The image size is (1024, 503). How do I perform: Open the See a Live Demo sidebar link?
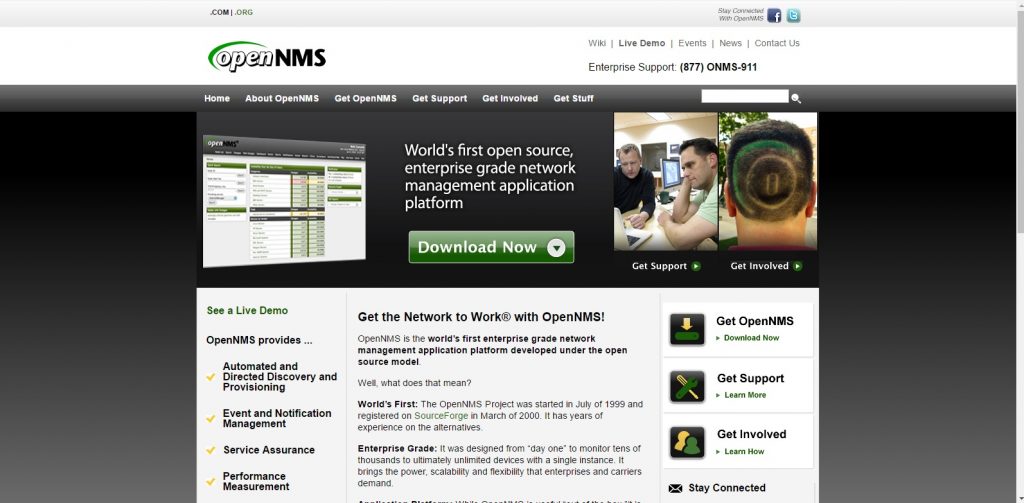click(247, 311)
